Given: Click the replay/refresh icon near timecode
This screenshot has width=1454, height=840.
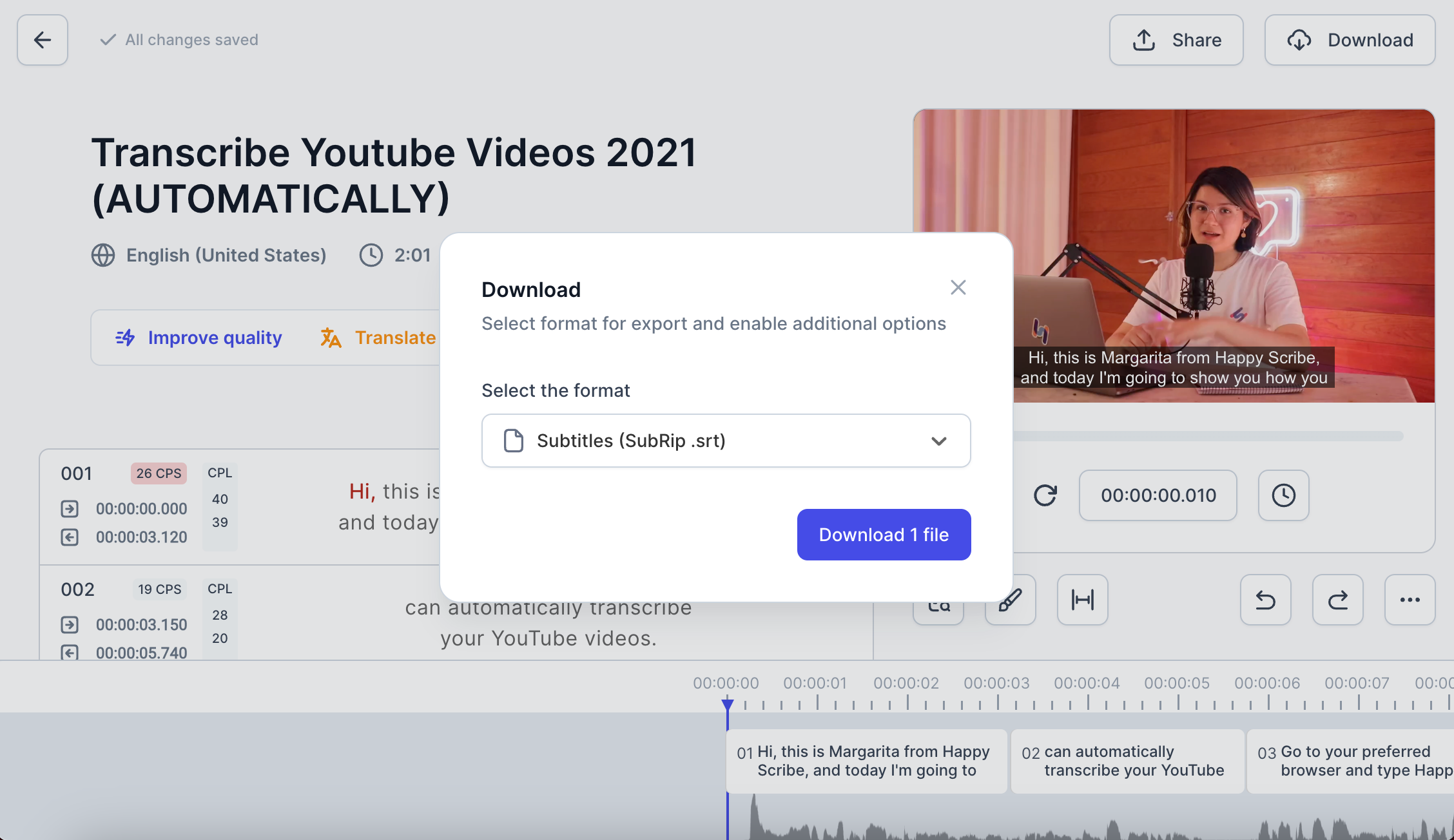Looking at the screenshot, I should tap(1045, 495).
